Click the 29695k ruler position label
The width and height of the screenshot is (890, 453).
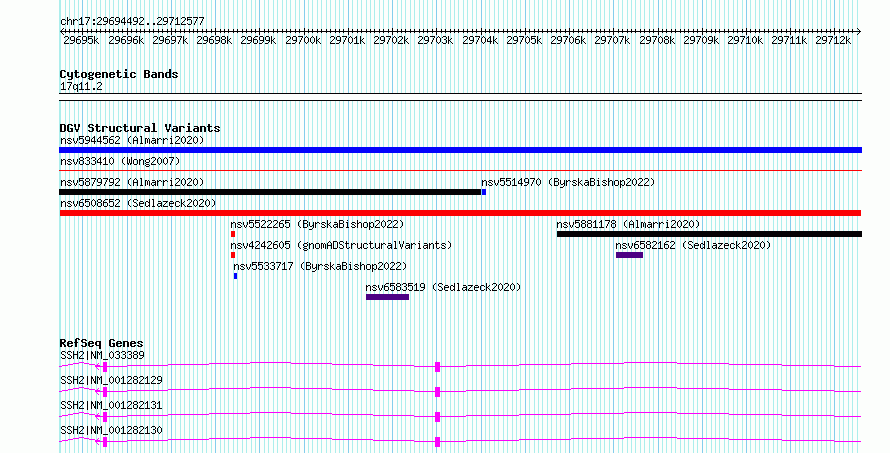point(81,40)
